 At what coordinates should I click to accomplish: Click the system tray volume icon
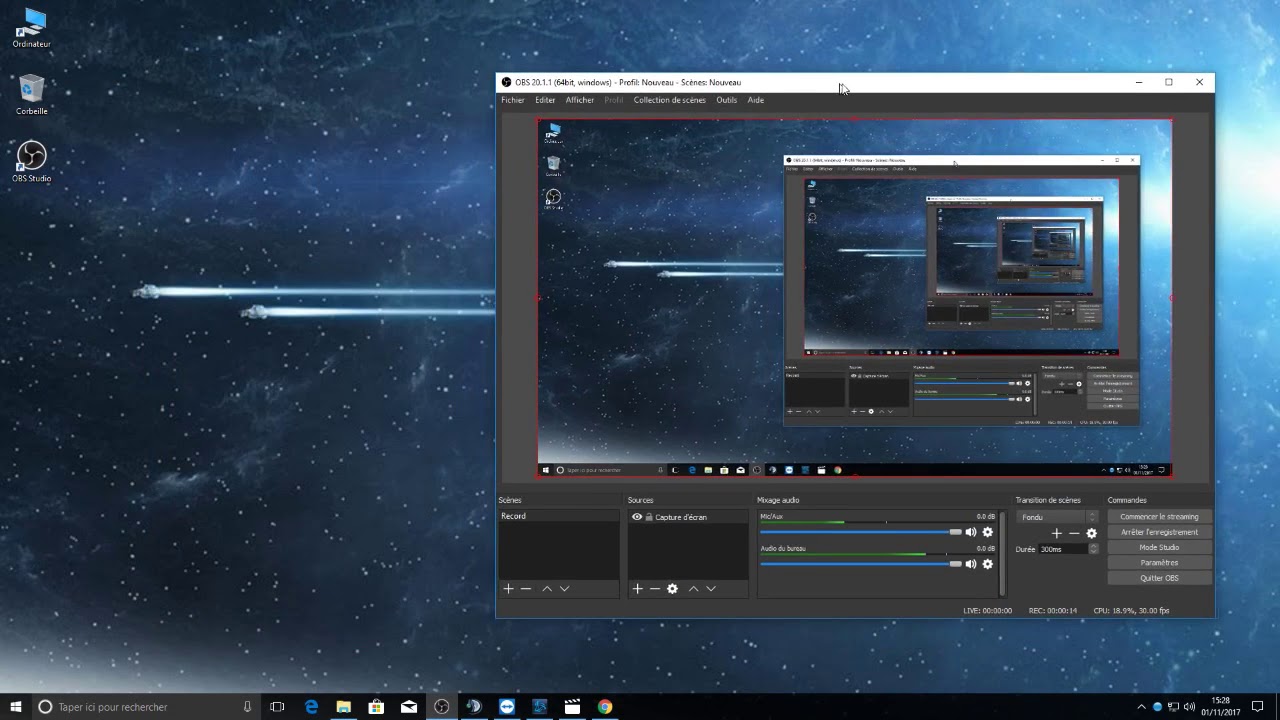pos(1189,706)
